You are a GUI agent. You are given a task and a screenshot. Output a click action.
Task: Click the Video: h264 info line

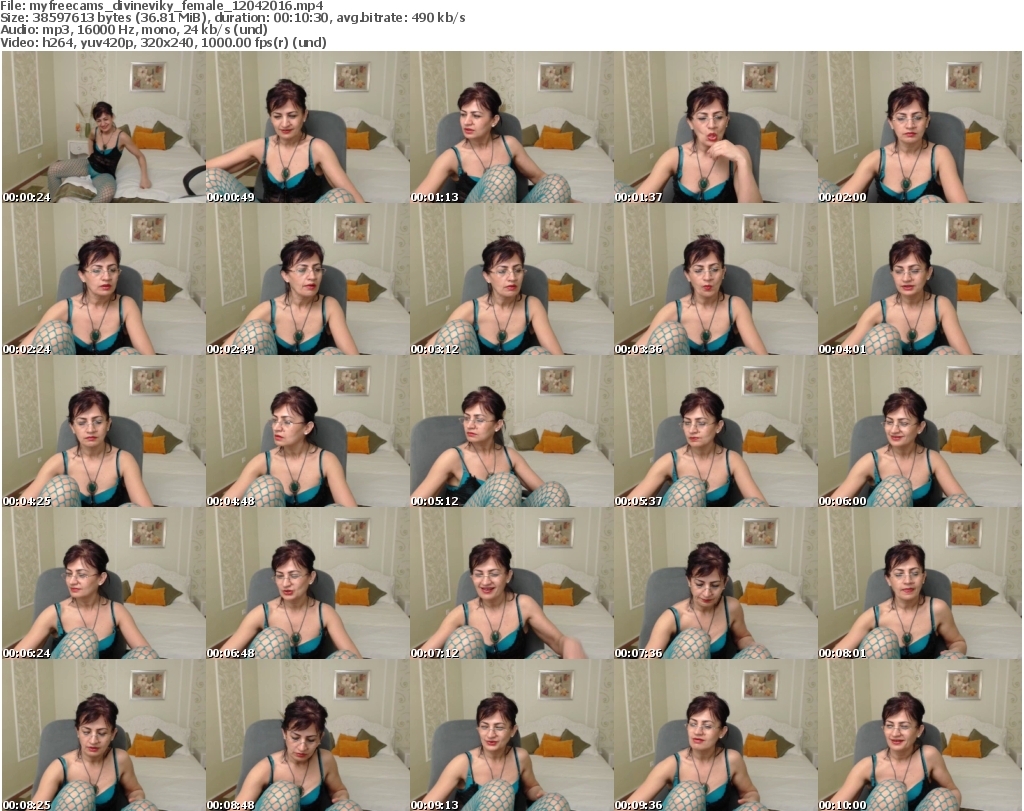(163, 42)
